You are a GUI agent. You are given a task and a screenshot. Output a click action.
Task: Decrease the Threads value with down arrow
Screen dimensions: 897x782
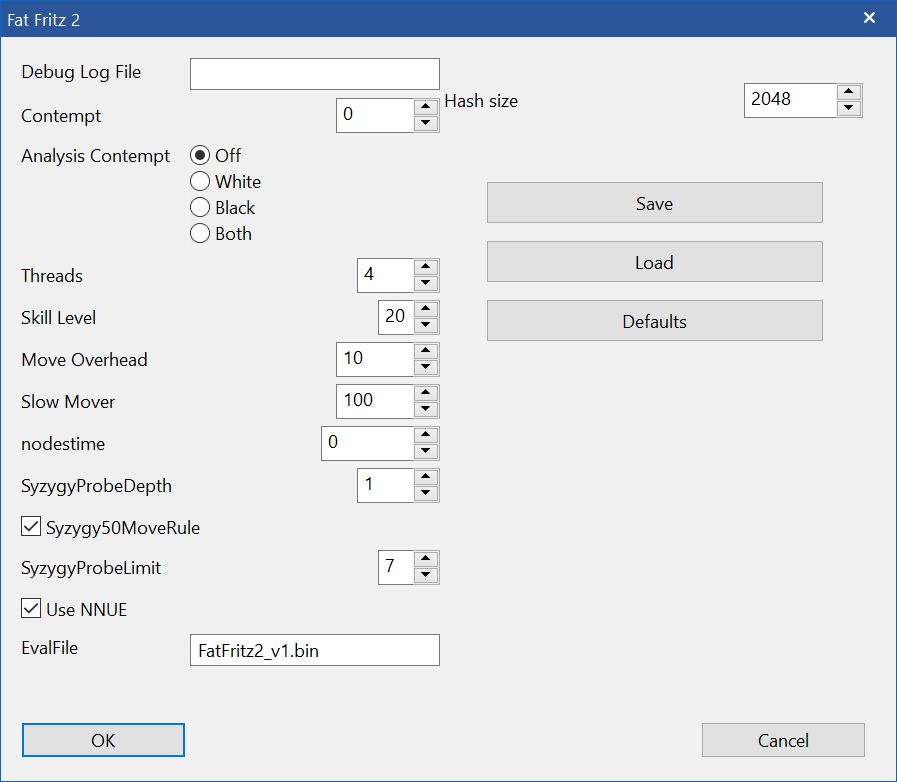(x=426, y=284)
